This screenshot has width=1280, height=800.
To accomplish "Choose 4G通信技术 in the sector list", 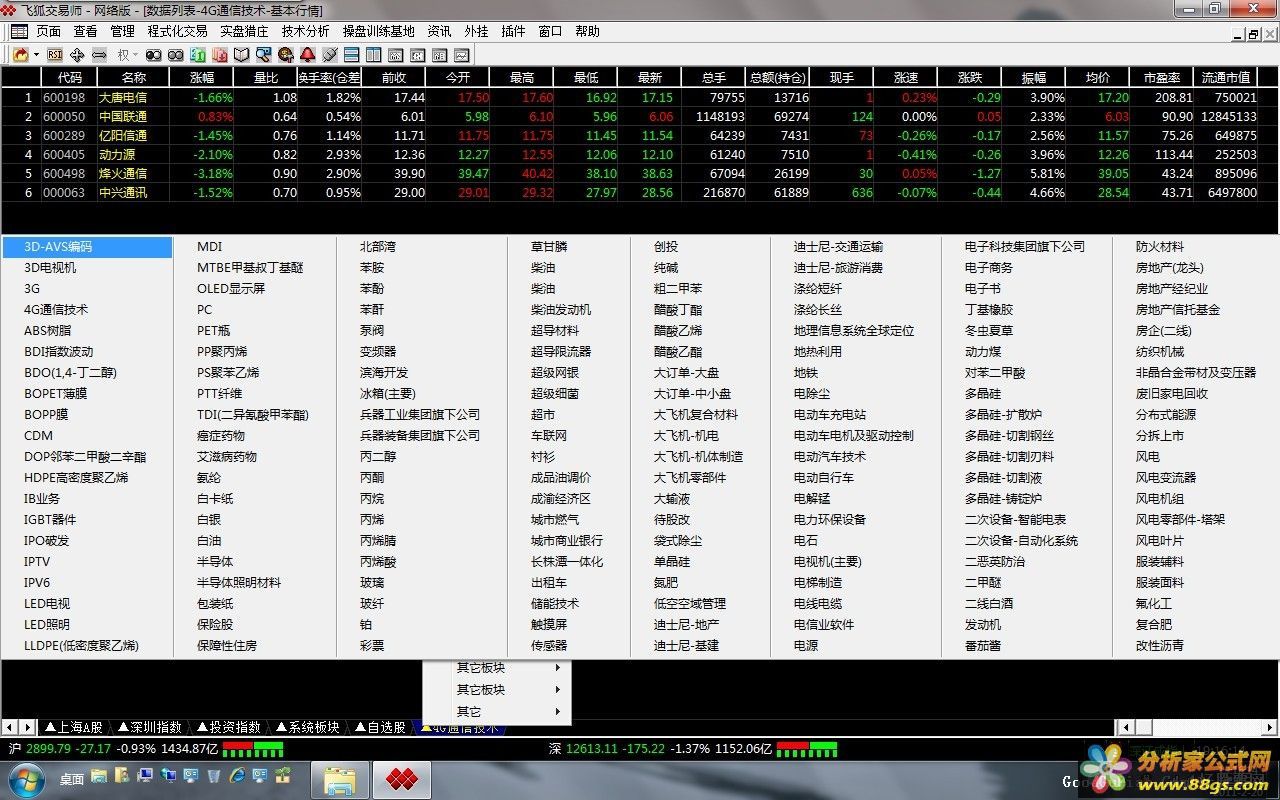I will [56, 309].
